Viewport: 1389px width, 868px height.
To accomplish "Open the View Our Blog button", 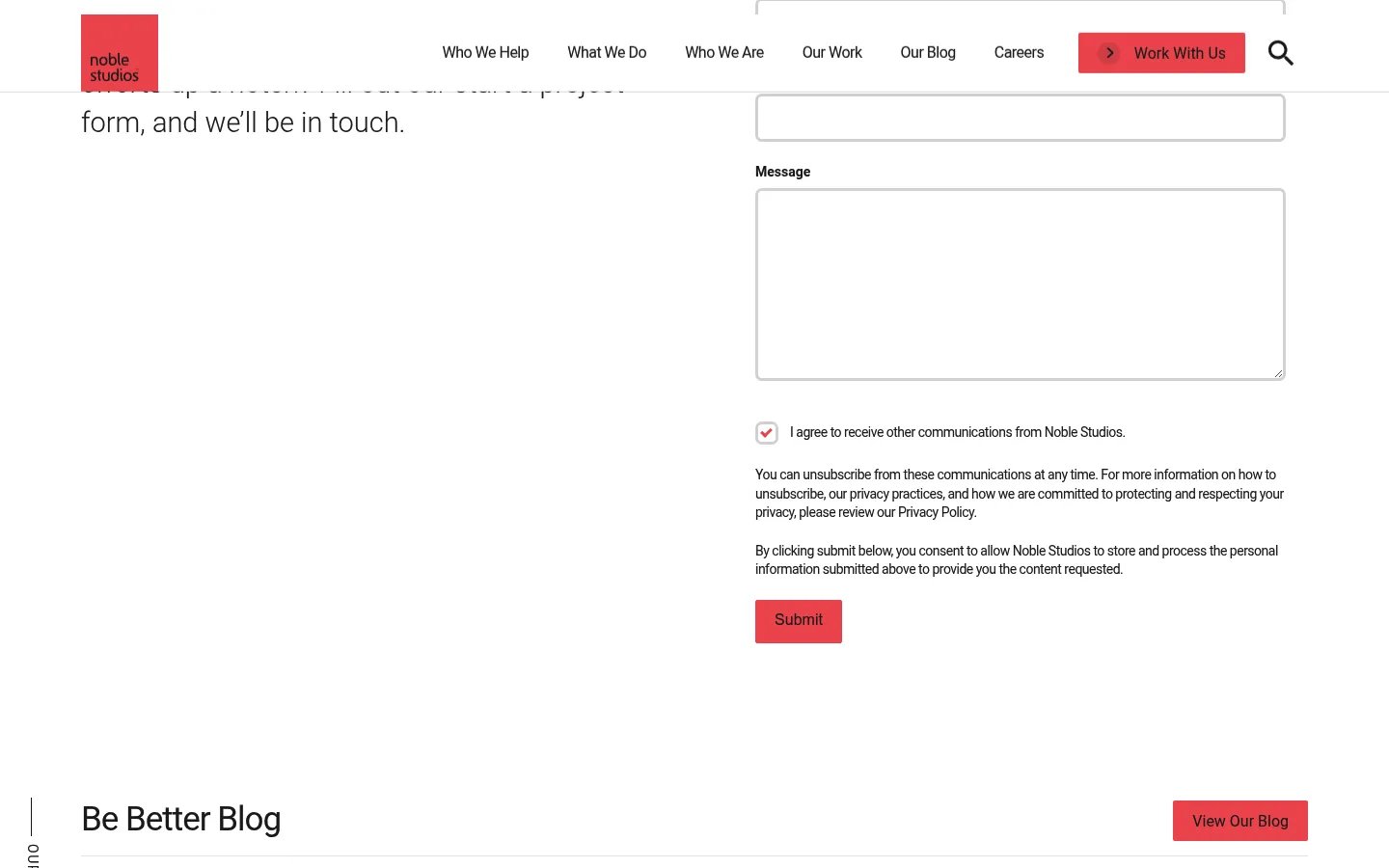I will pyautogui.click(x=1239, y=821).
